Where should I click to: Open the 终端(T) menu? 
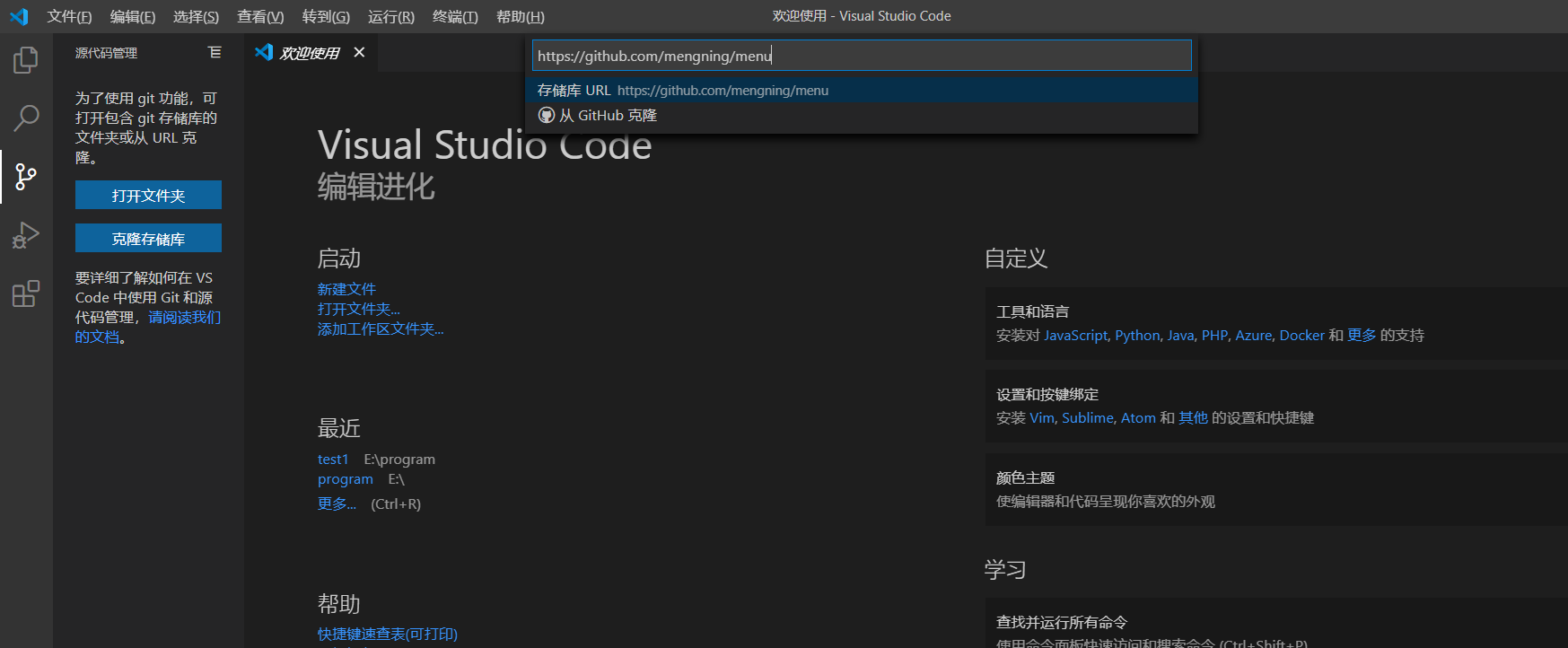tap(455, 16)
